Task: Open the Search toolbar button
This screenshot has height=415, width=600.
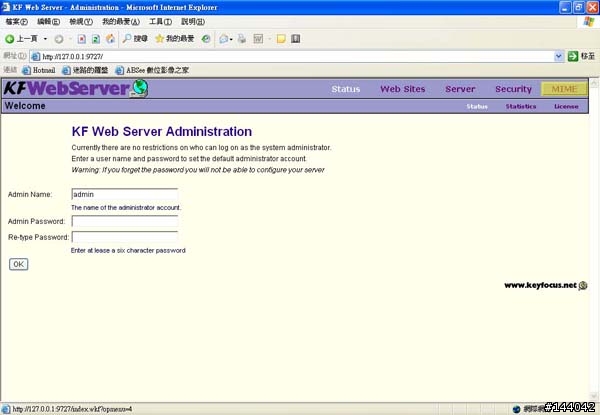Action: pyautogui.click(x=135, y=39)
